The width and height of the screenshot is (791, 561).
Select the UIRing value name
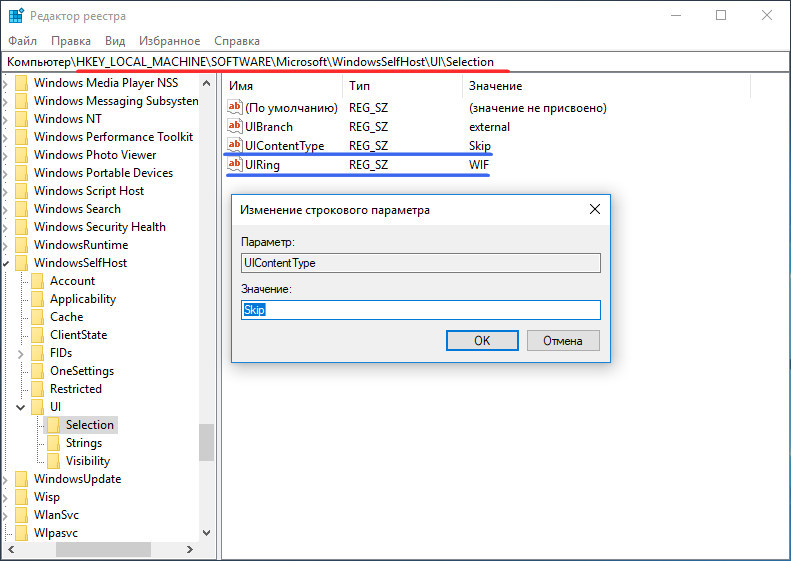(262, 165)
